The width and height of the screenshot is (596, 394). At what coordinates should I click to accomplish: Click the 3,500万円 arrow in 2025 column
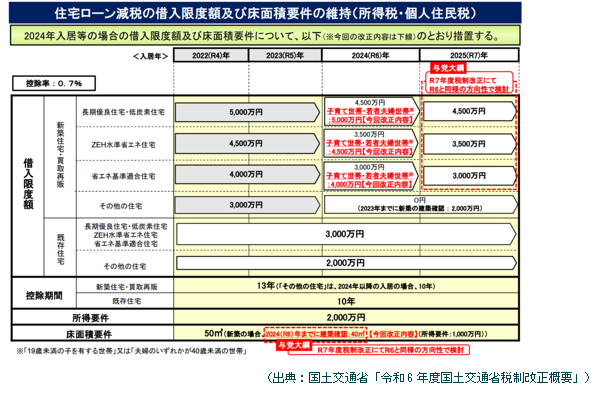click(x=470, y=144)
